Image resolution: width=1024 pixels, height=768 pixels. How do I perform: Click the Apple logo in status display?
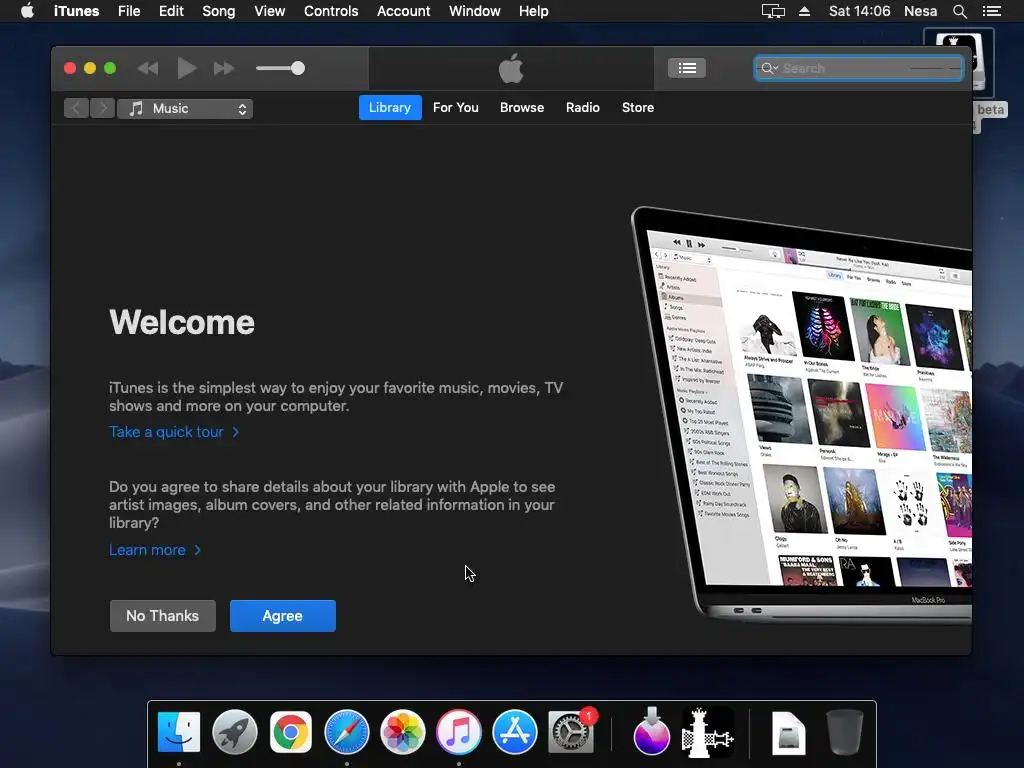coord(511,68)
